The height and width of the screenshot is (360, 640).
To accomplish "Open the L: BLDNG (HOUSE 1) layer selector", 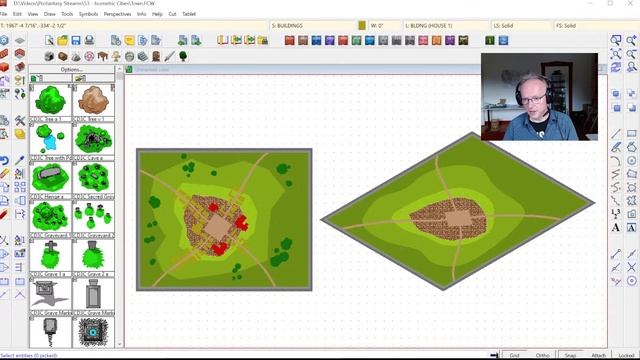I will pos(446,25).
